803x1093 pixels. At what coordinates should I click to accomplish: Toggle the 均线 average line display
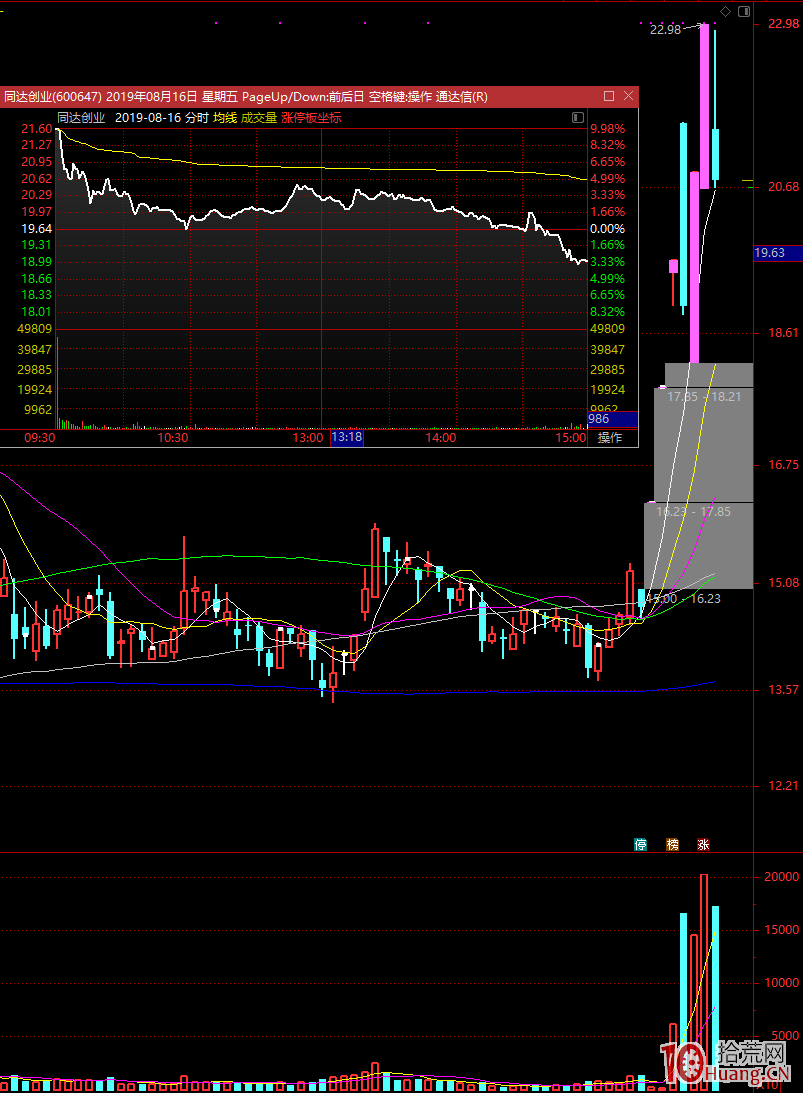click(x=225, y=118)
